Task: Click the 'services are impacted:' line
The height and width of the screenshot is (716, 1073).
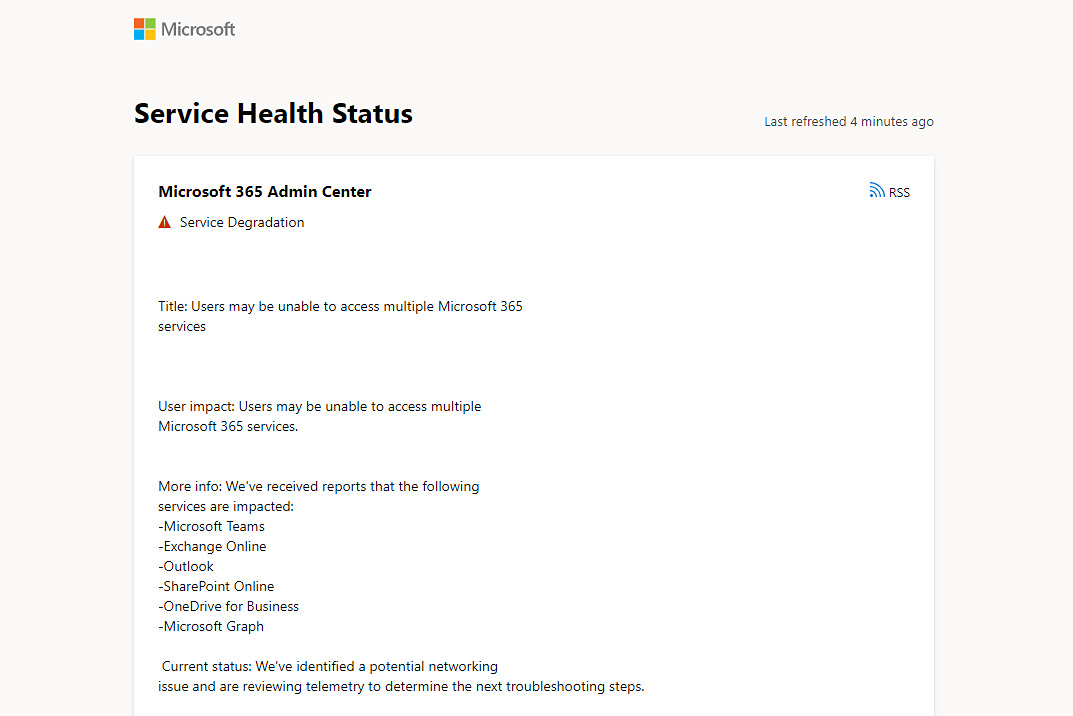Action: coord(226,507)
